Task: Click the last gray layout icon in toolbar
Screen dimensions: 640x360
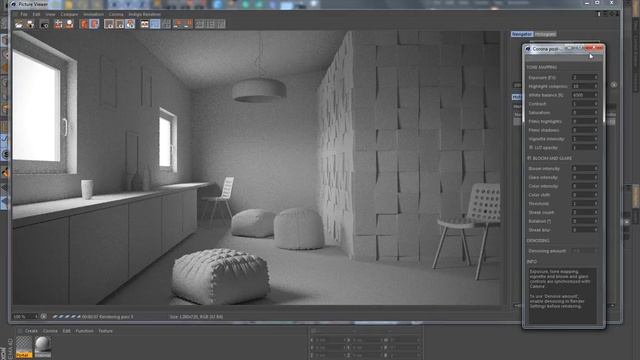Action: (x=221, y=24)
